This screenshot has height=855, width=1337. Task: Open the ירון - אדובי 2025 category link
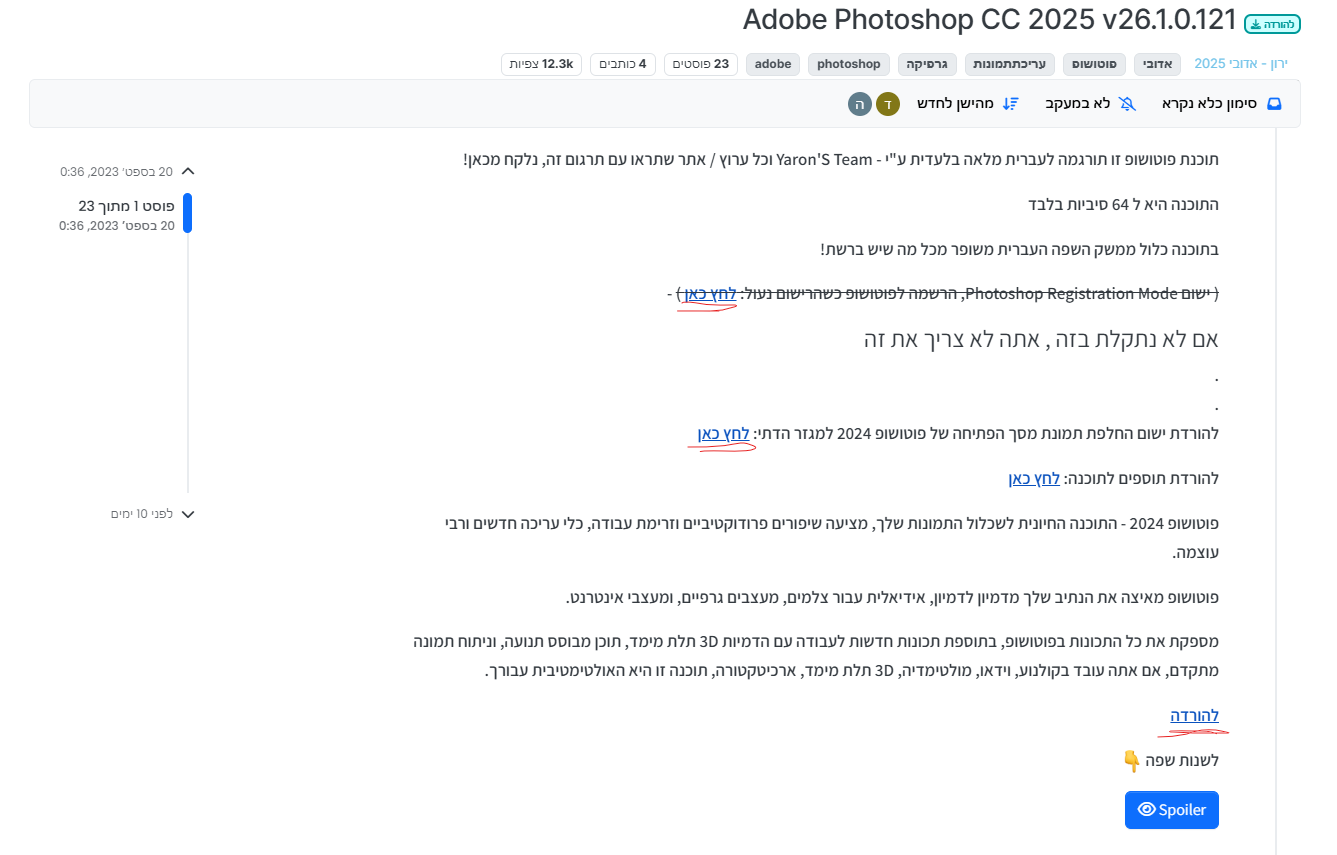pyautogui.click(x=1241, y=64)
